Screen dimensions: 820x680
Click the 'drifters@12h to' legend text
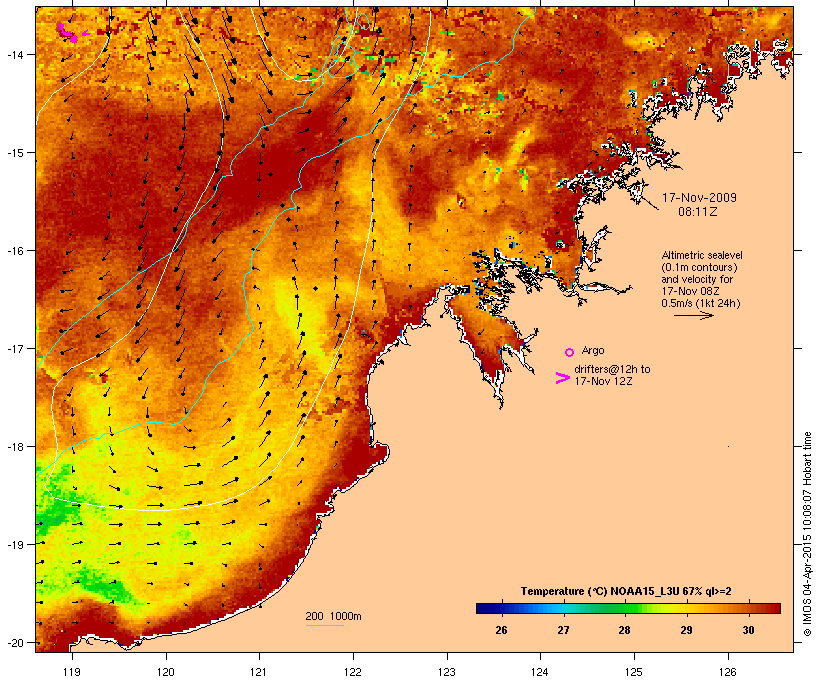tap(612, 369)
